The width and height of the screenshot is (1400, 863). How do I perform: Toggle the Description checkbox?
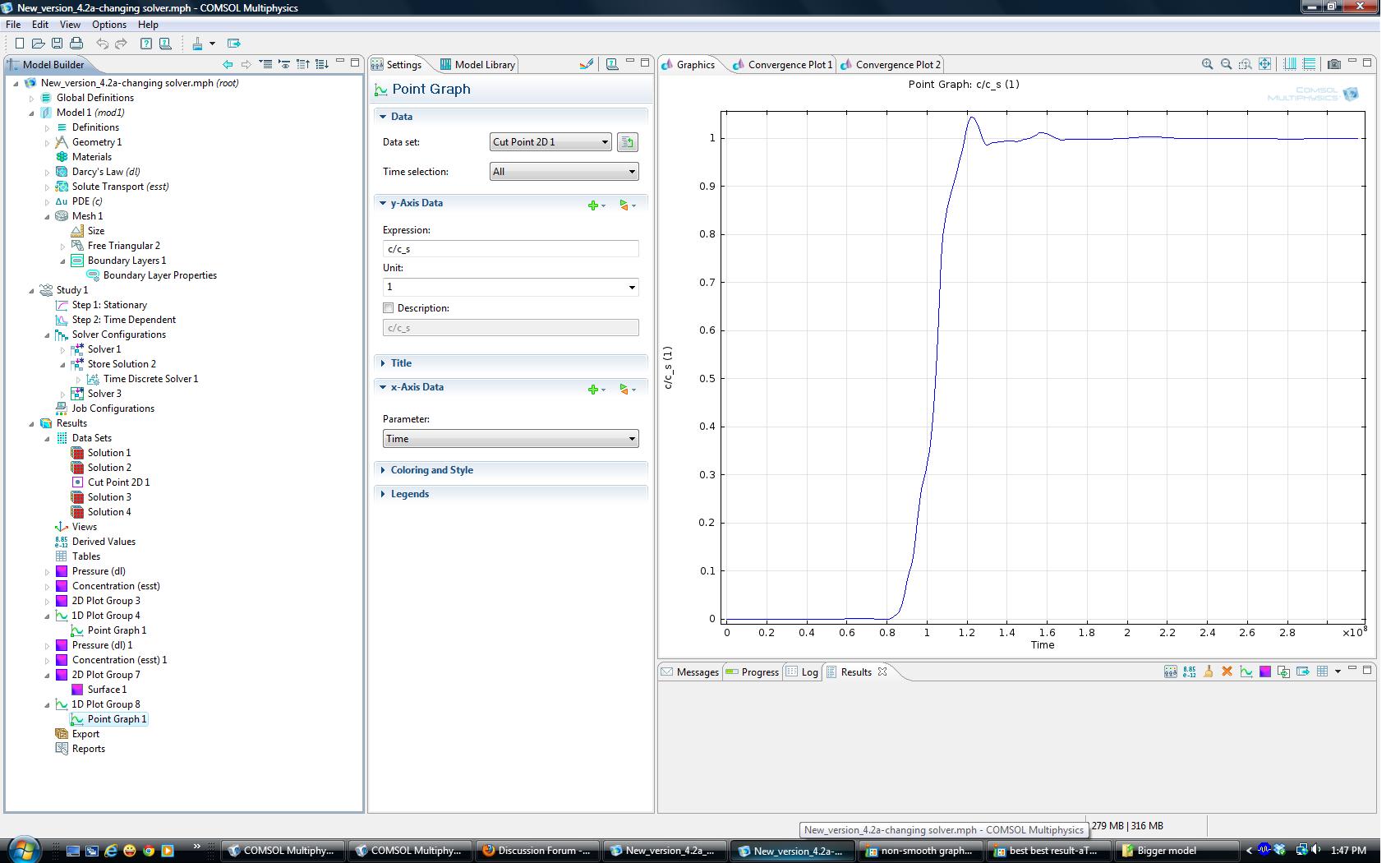pos(389,308)
